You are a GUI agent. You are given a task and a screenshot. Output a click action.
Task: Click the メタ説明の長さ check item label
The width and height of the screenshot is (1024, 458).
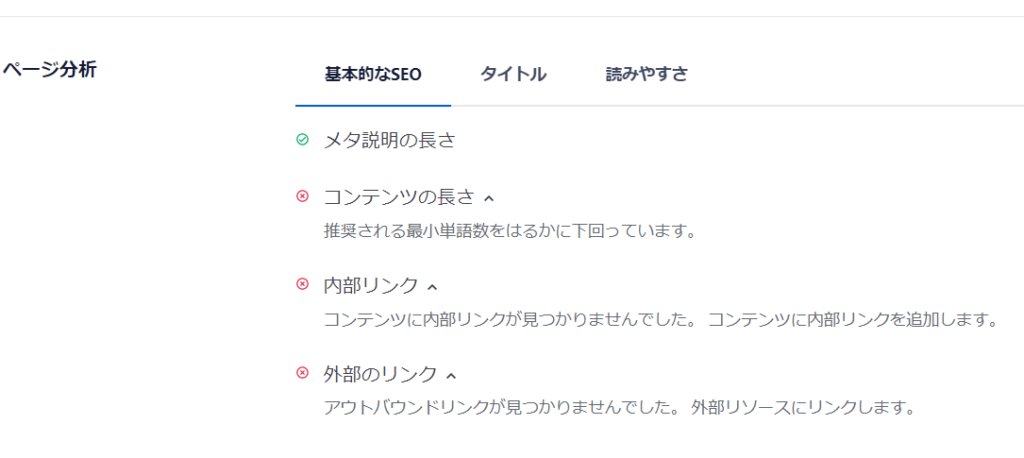click(389, 140)
